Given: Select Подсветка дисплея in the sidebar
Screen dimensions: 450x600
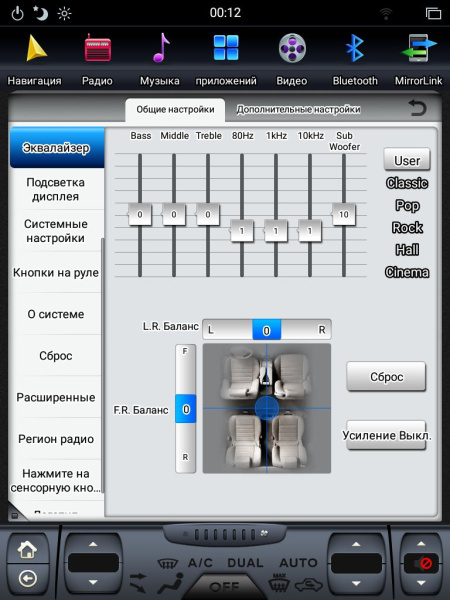Looking at the screenshot, I should click(56, 189).
